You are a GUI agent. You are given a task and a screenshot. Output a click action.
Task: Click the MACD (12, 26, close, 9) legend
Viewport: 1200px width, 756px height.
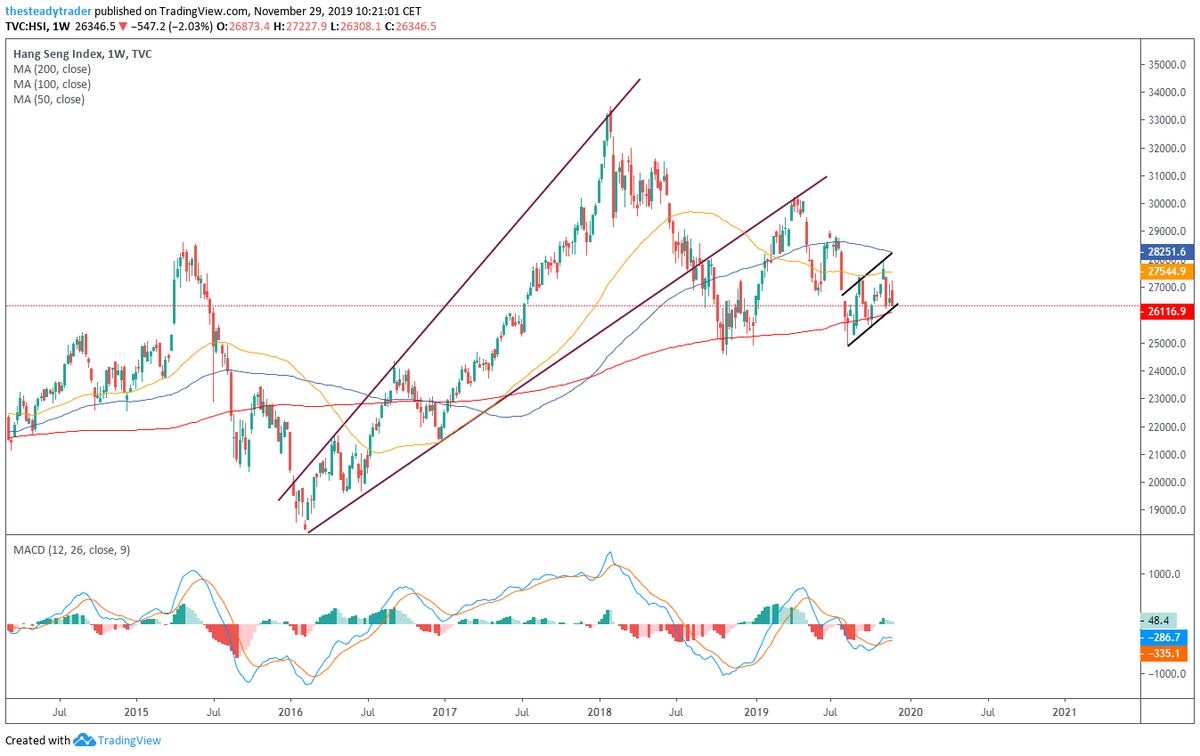pos(70,550)
